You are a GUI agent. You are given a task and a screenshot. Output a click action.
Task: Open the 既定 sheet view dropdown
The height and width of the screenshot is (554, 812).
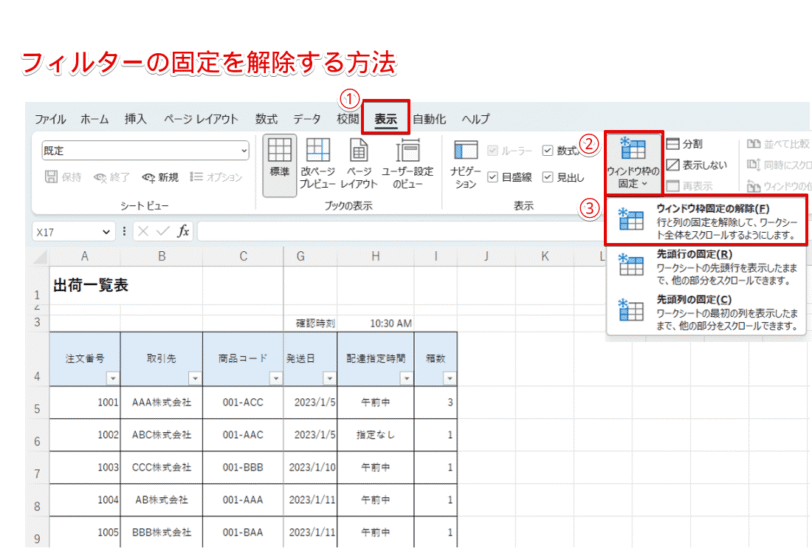point(145,151)
